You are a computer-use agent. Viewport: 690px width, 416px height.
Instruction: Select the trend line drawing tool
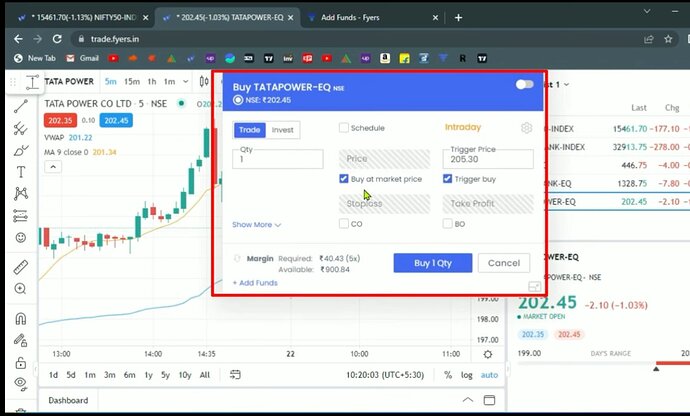21,106
